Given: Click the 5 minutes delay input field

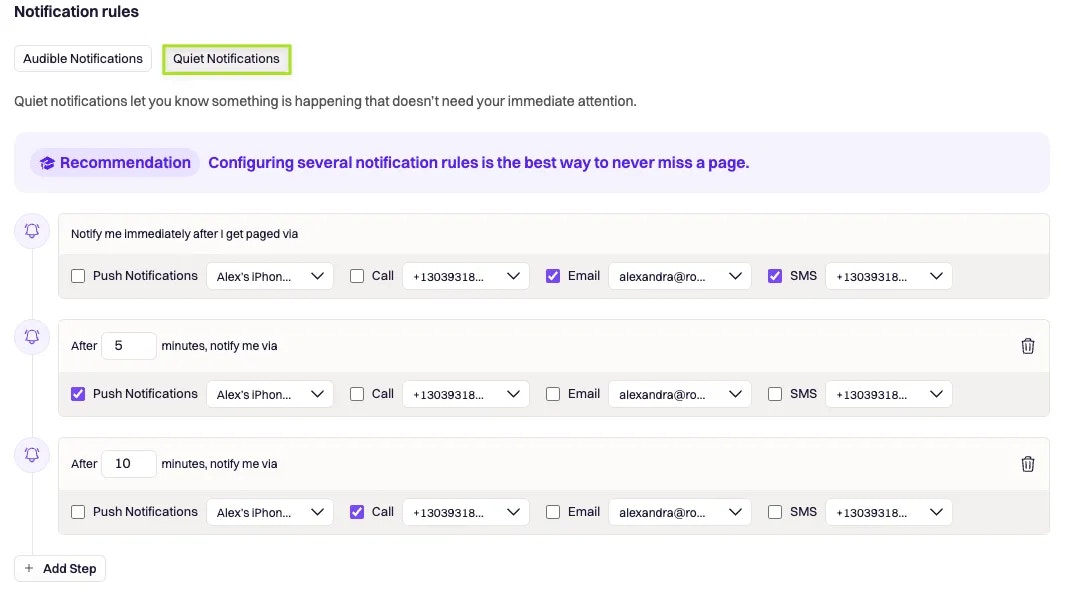Looking at the screenshot, I should 128,346.
